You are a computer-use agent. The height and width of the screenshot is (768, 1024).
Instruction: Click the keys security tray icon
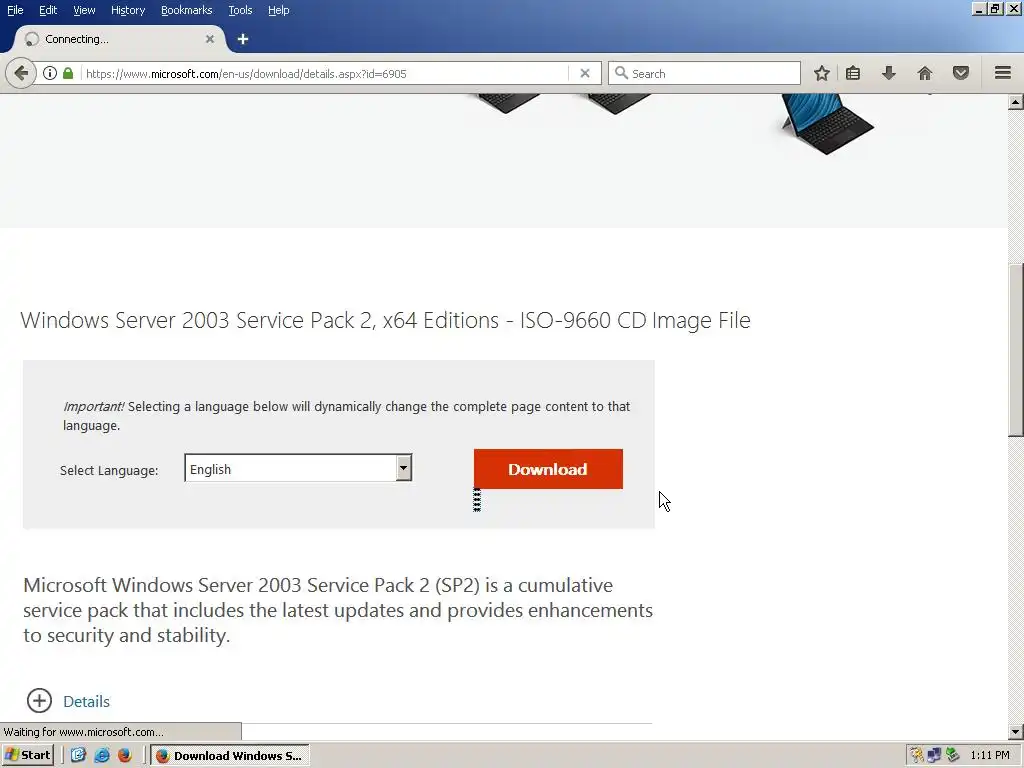(918, 755)
